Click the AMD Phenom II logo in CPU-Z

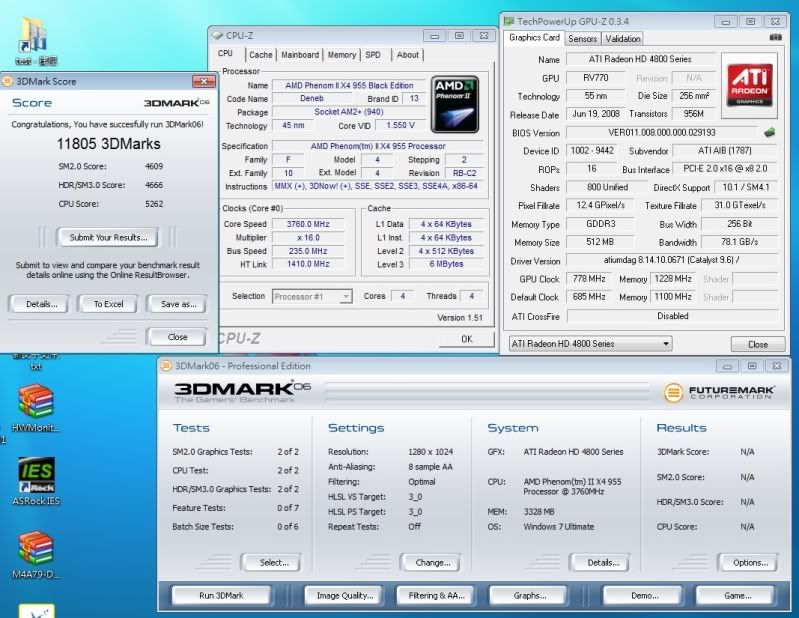(455, 104)
